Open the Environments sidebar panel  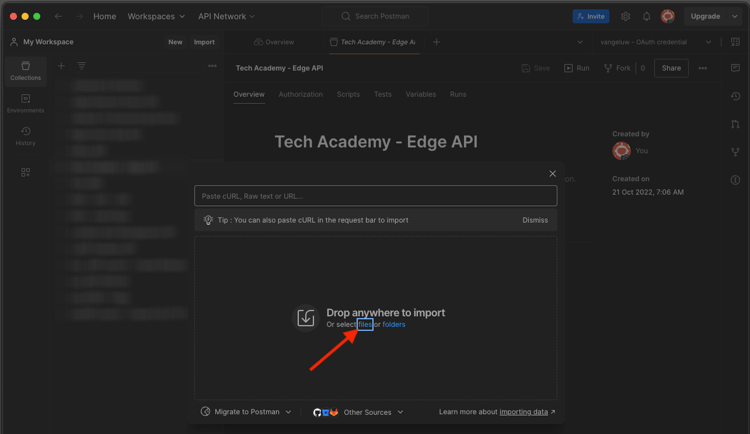click(25, 103)
